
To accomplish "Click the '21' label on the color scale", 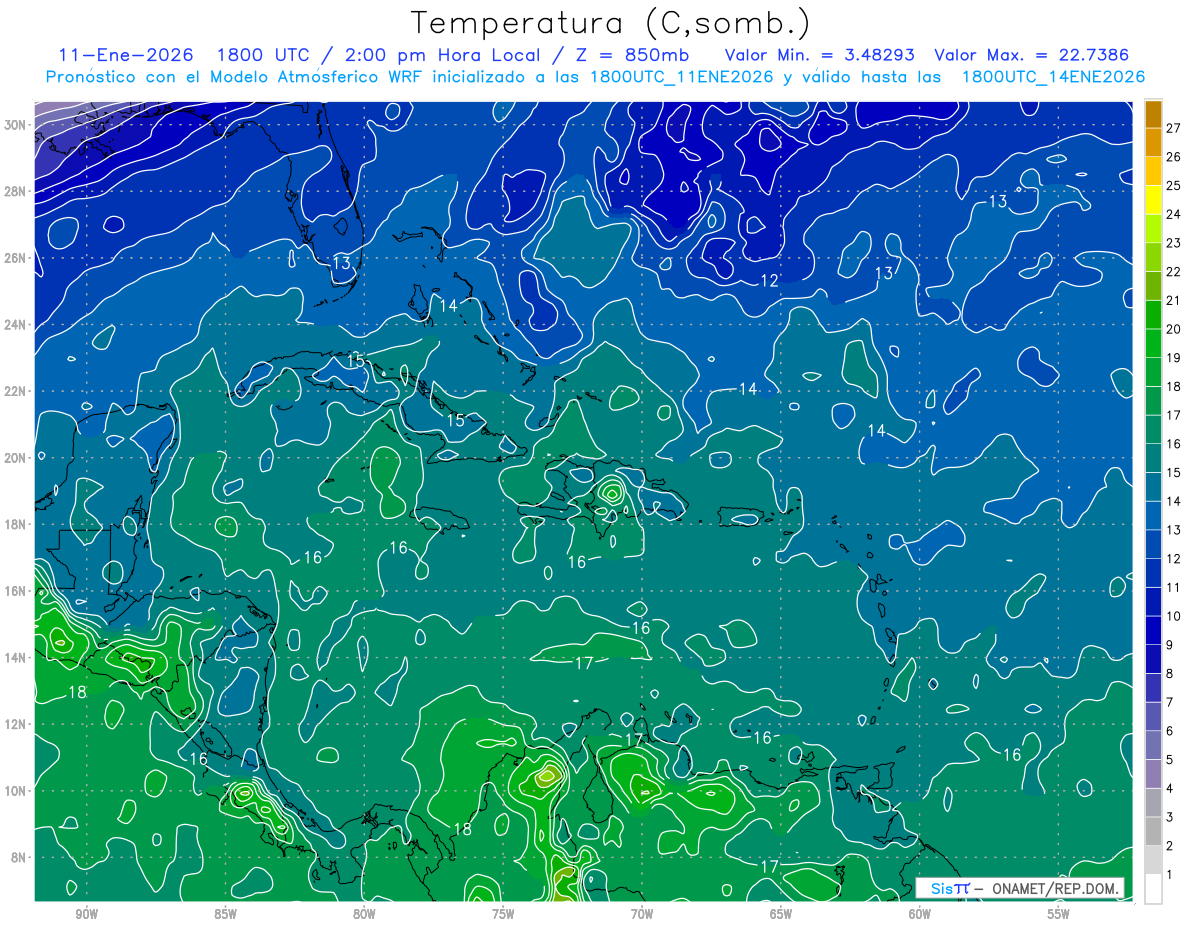I will point(1174,300).
